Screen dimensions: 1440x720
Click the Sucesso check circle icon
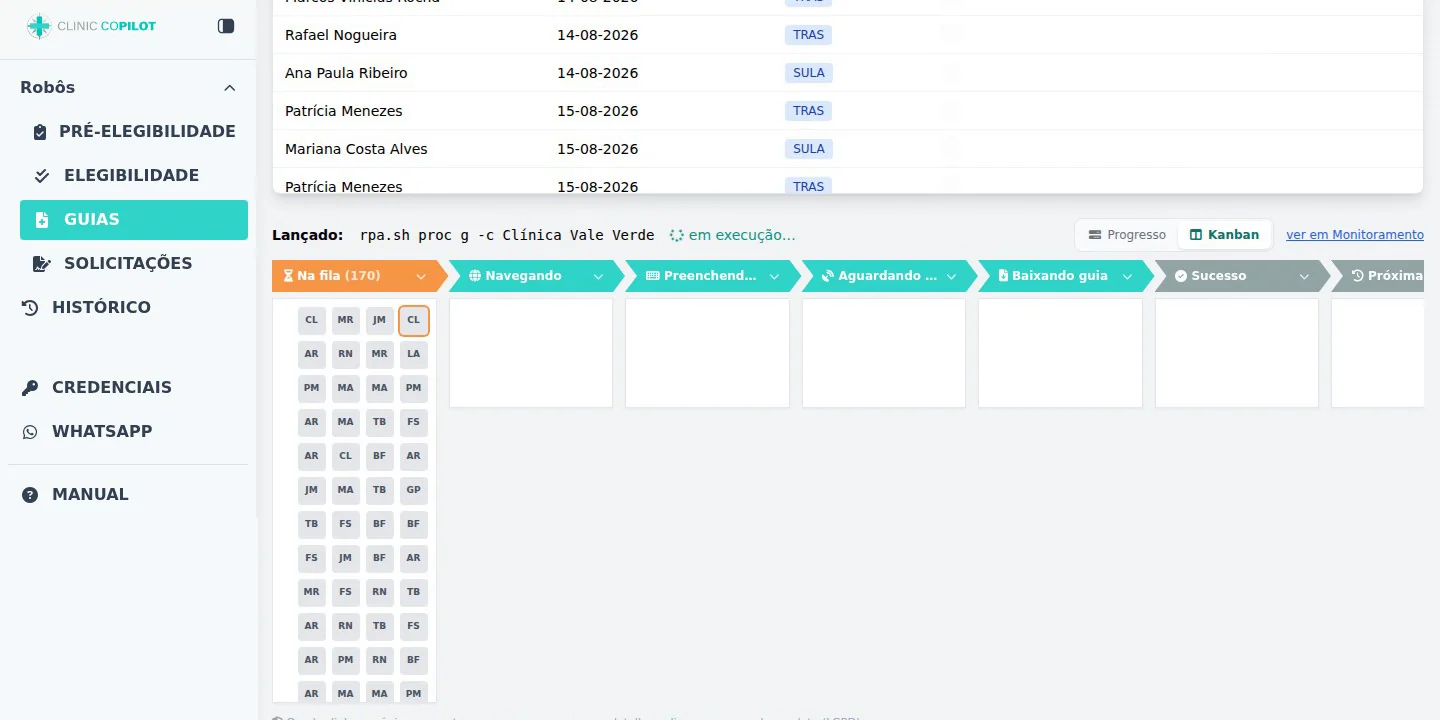tap(1181, 276)
